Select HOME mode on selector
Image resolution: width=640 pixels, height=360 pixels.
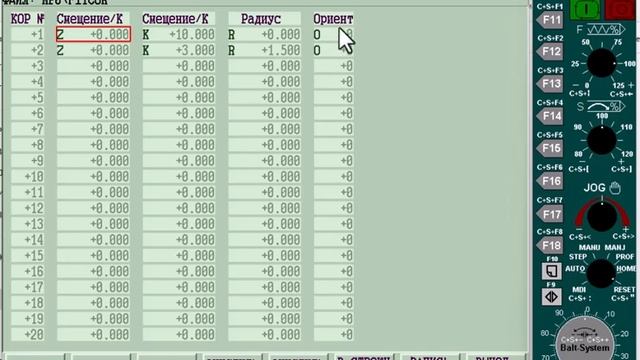pos(626,269)
